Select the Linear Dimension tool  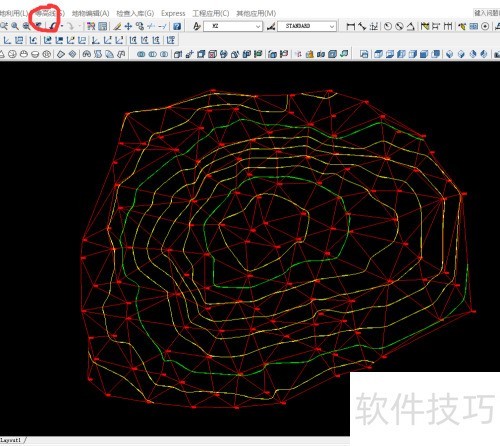[351, 26]
